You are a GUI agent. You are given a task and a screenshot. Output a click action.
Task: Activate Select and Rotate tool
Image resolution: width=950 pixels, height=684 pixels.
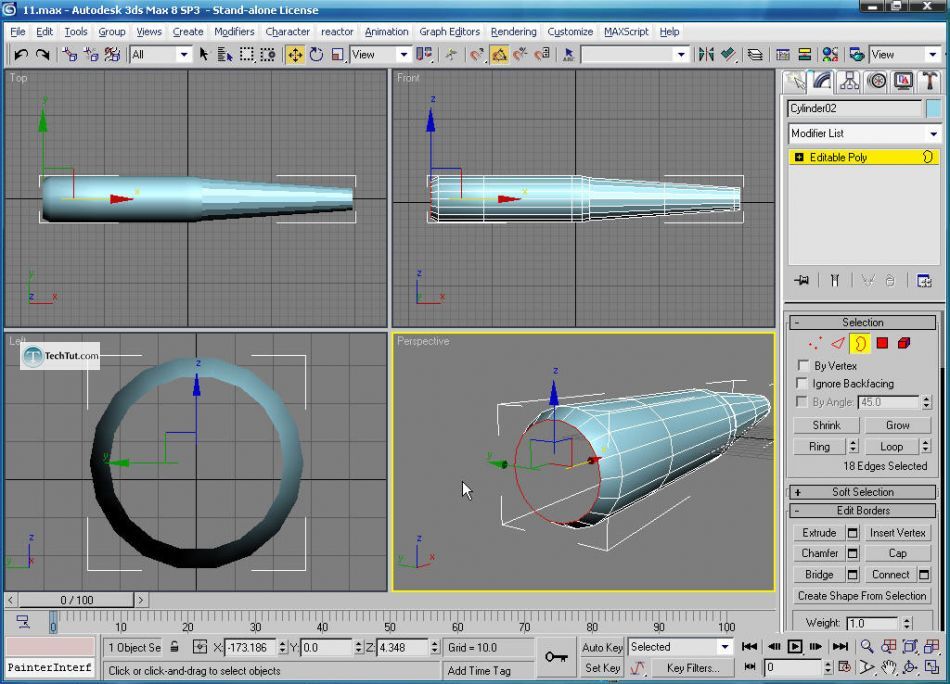click(x=316, y=55)
